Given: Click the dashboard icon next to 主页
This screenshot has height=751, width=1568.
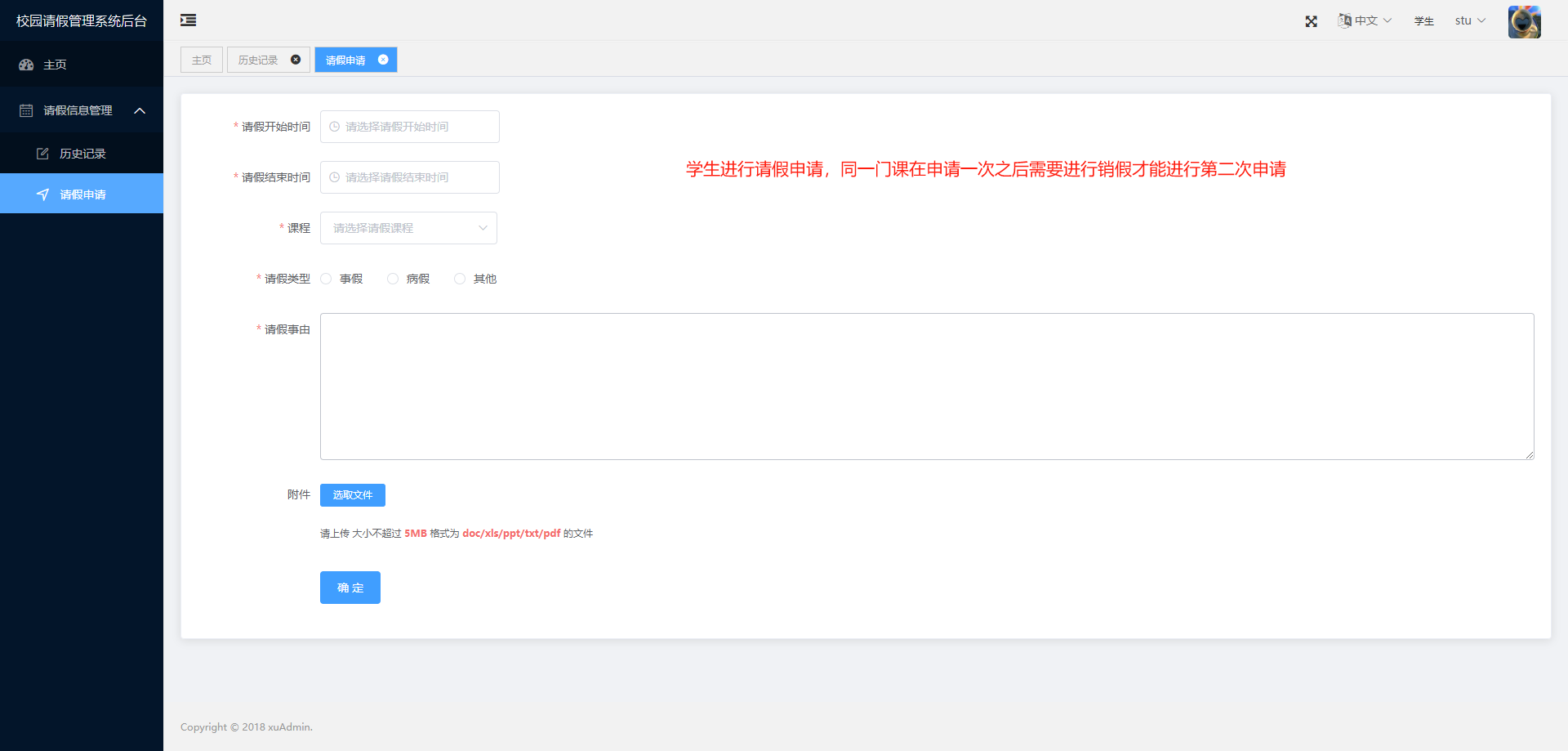Looking at the screenshot, I should coord(25,65).
